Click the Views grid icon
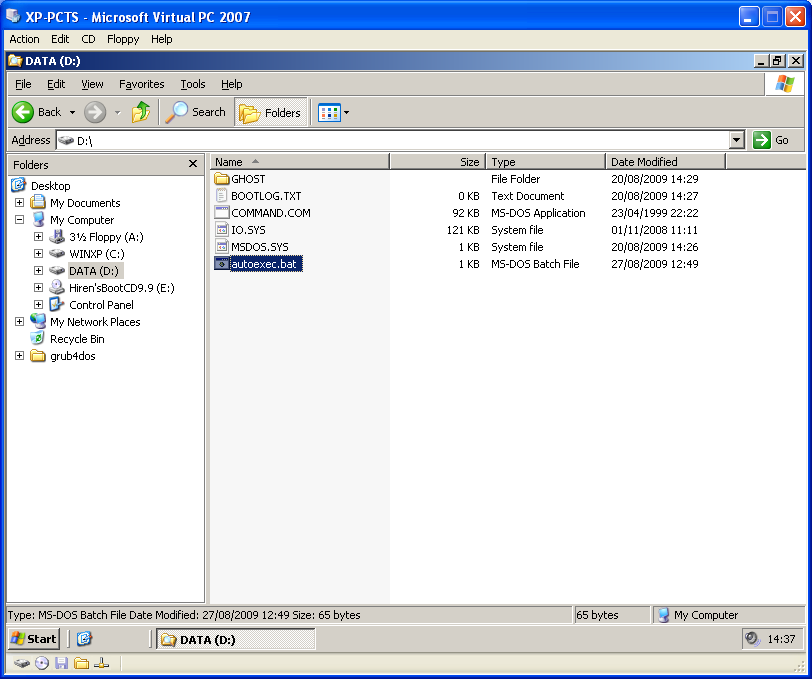Viewport: 812px width, 679px height. (x=329, y=112)
